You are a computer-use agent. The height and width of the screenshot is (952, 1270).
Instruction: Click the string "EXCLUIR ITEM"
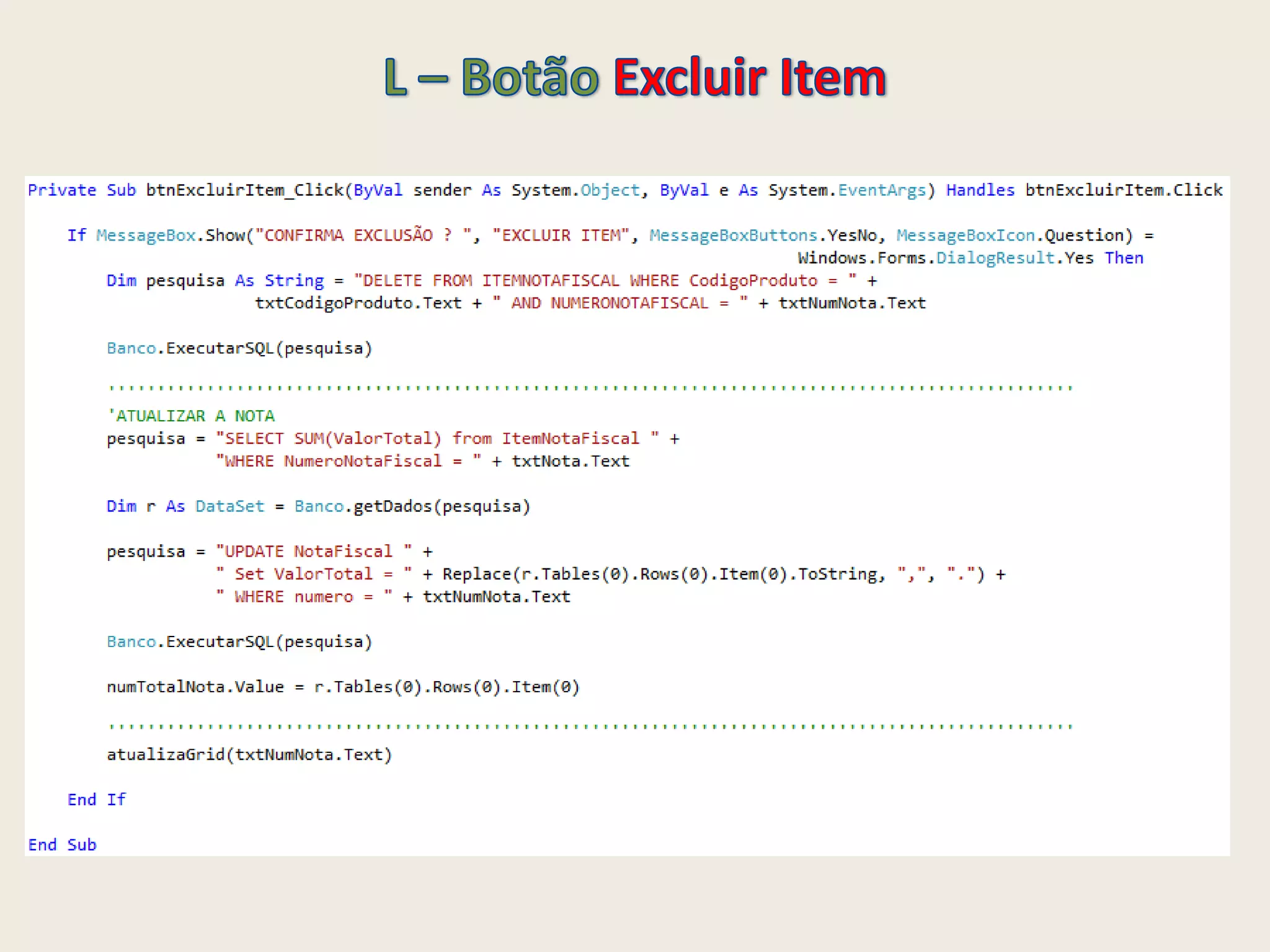(x=561, y=236)
